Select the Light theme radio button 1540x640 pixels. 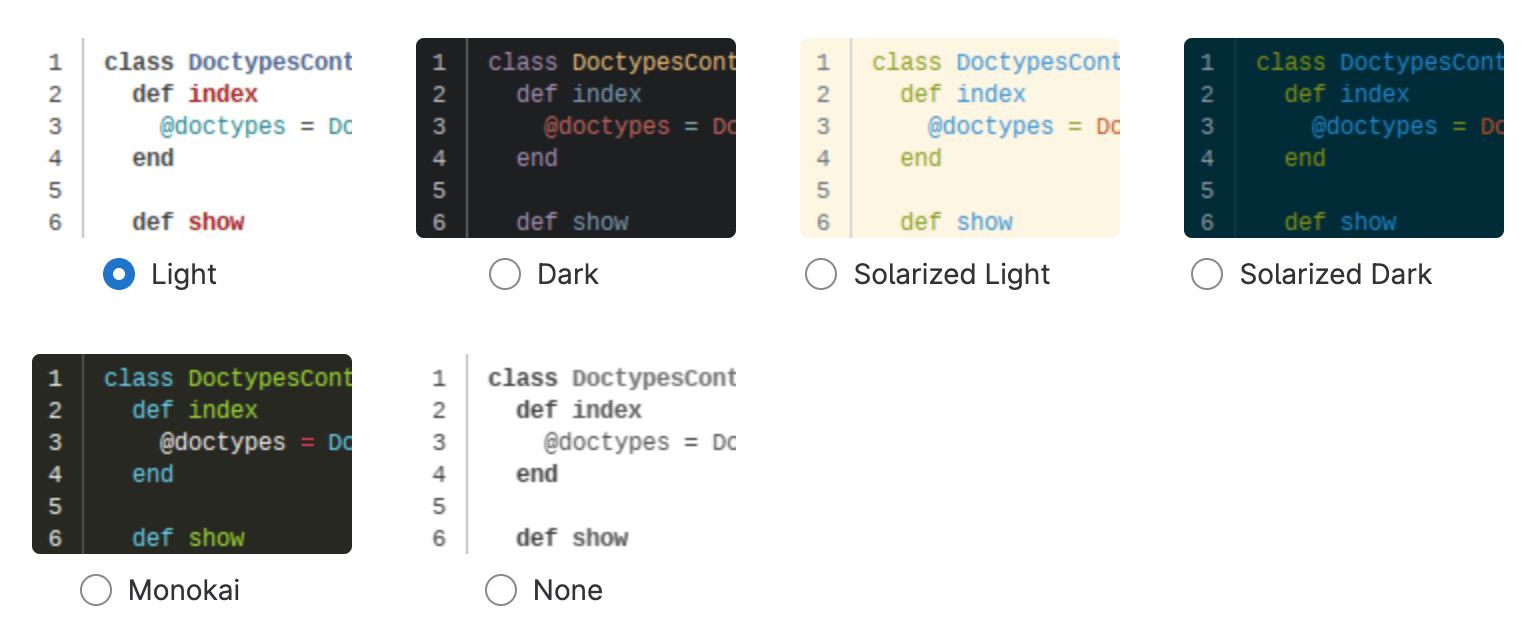[x=118, y=274]
